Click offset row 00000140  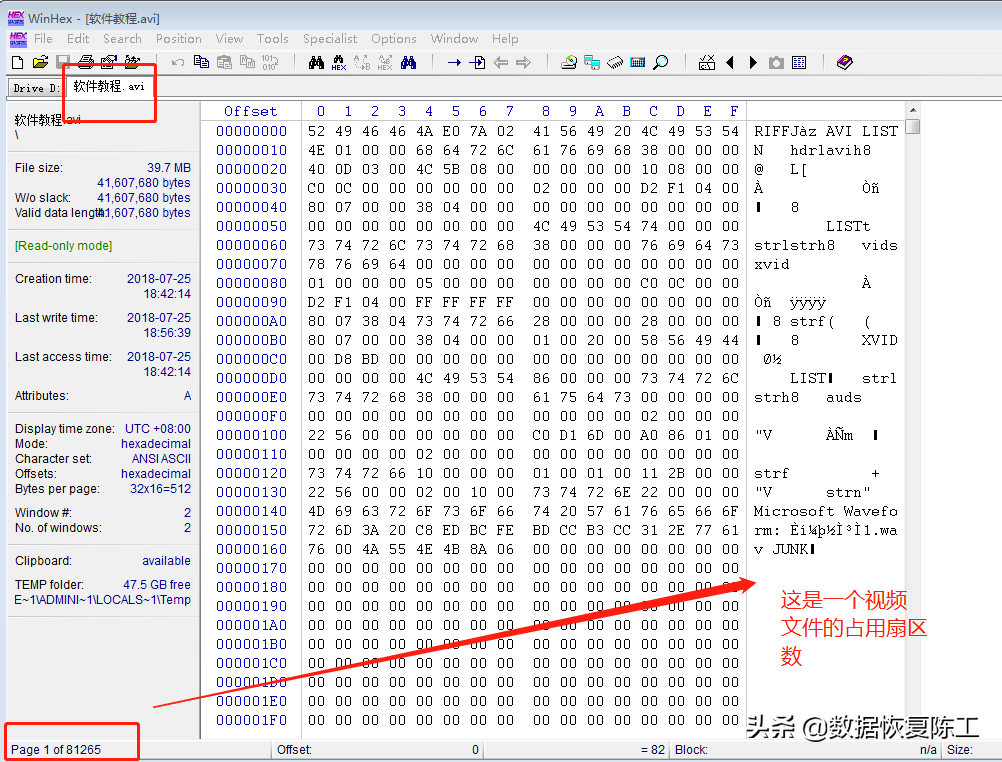[x=251, y=511]
